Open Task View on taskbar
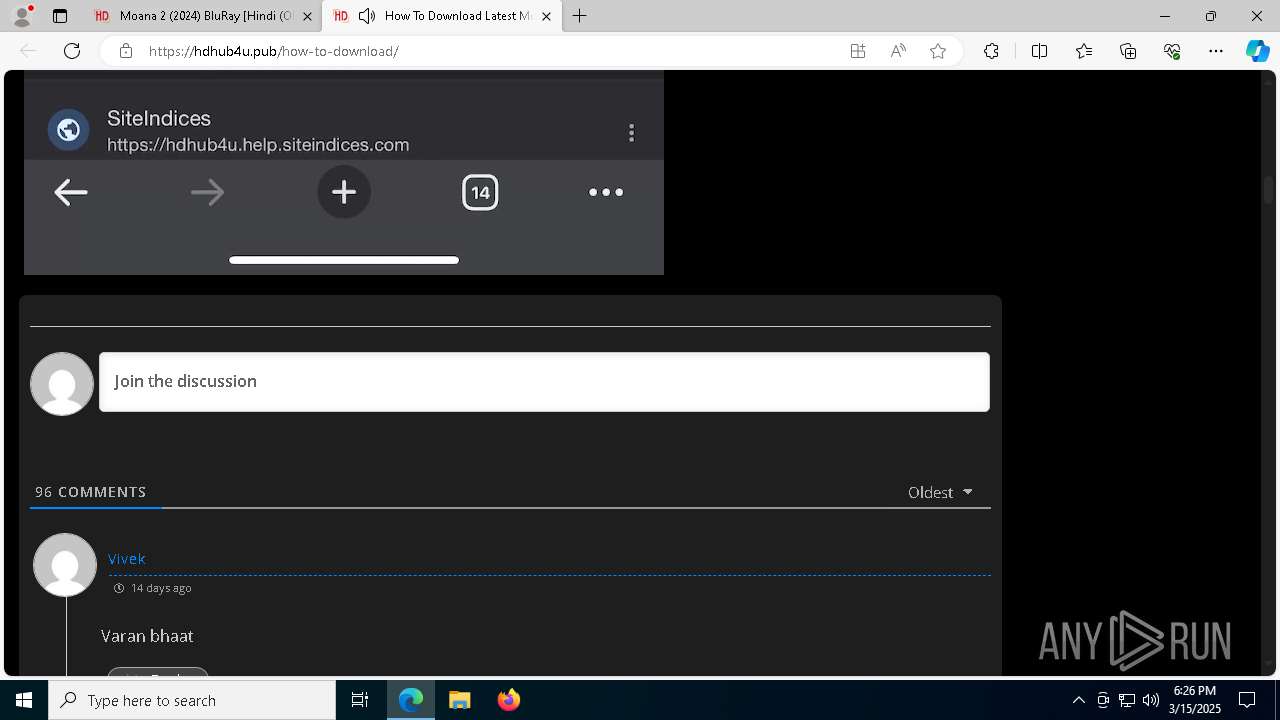The image size is (1280, 720). [x=360, y=700]
